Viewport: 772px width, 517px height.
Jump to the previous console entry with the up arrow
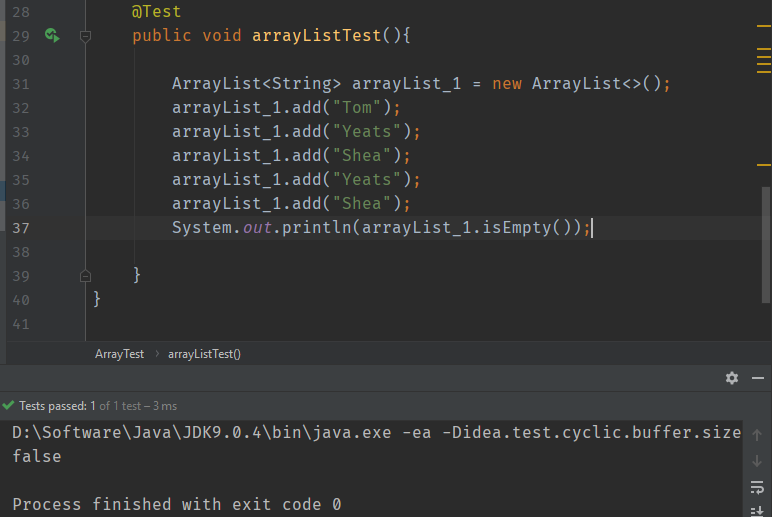pyautogui.click(x=757, y=435)
